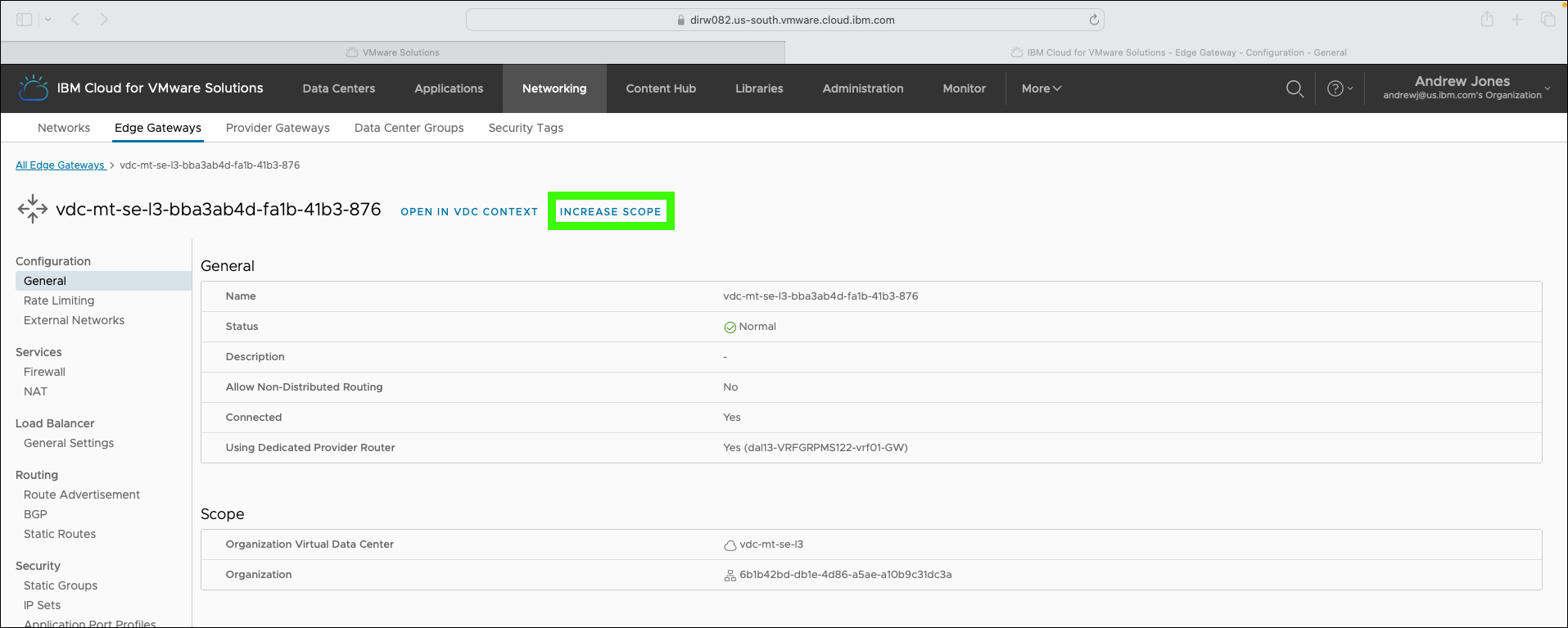Open the Applications menu
This screenshot has height=628, width=1568.
449,88
